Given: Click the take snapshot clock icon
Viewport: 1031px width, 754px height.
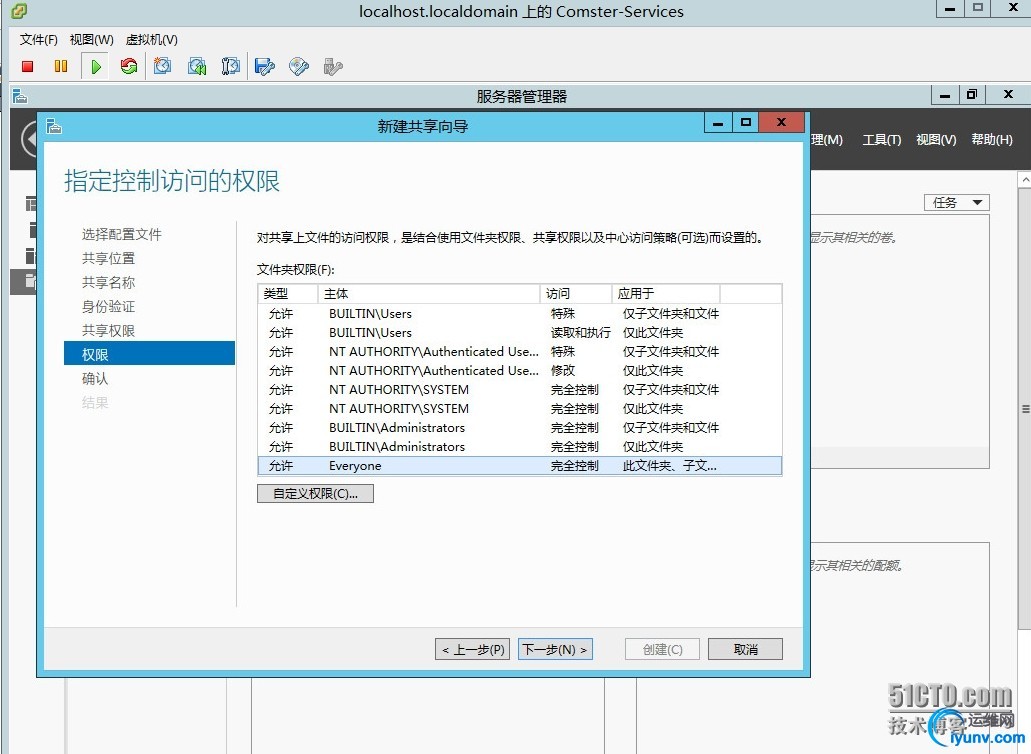Looking at the screenshot, I should 162,66.
